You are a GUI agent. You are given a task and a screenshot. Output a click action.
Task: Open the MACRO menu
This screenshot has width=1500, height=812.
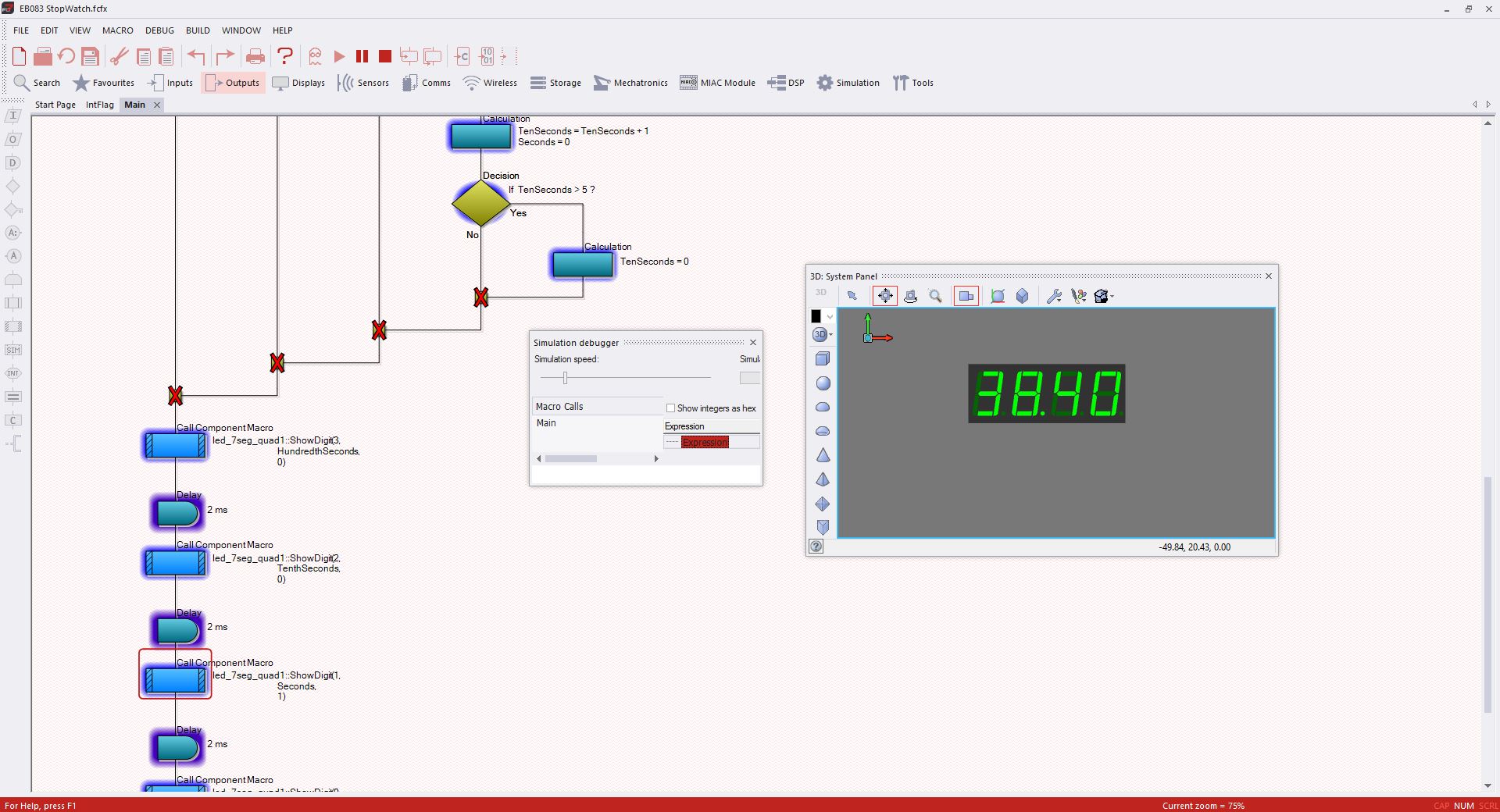[x=118, y=30]
